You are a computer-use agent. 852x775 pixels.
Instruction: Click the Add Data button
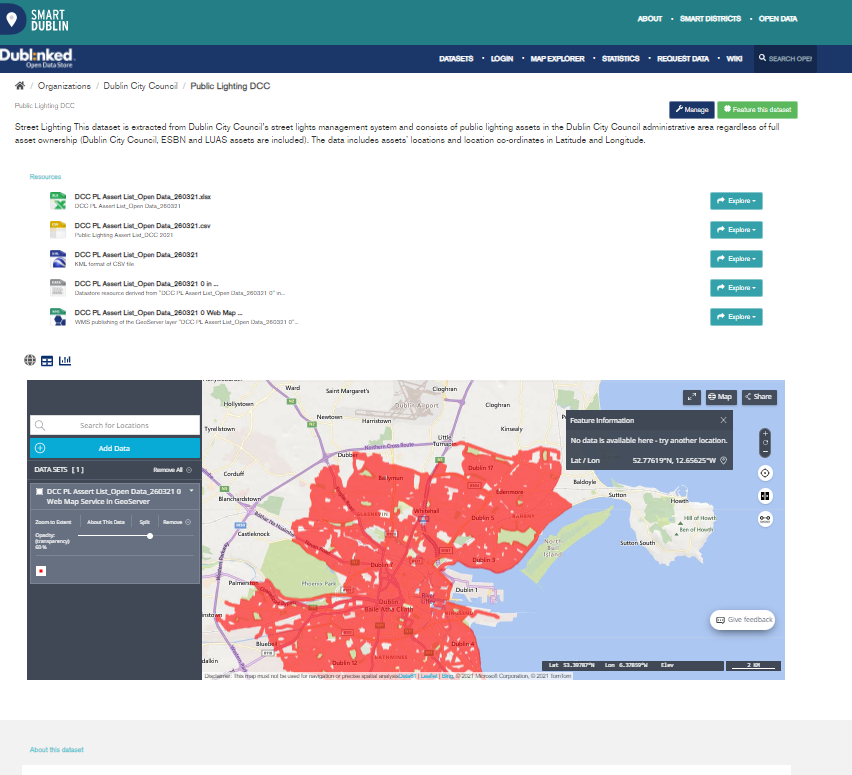point(115,449)
